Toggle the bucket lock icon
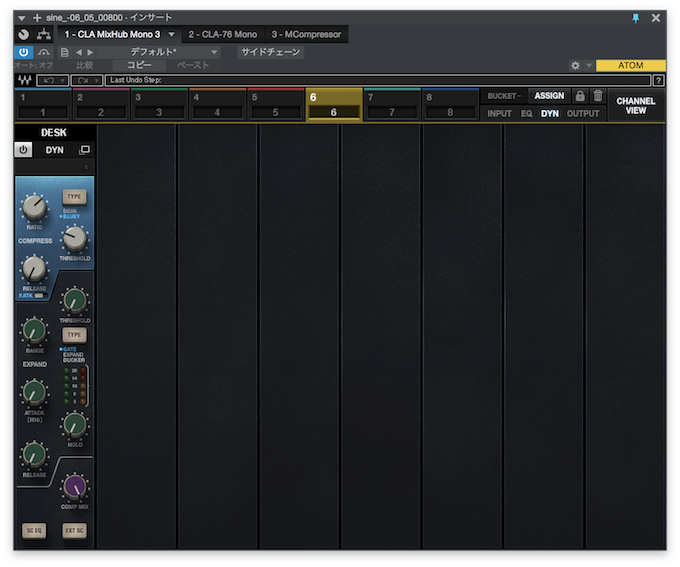680x567 pixels. point(580,96)
